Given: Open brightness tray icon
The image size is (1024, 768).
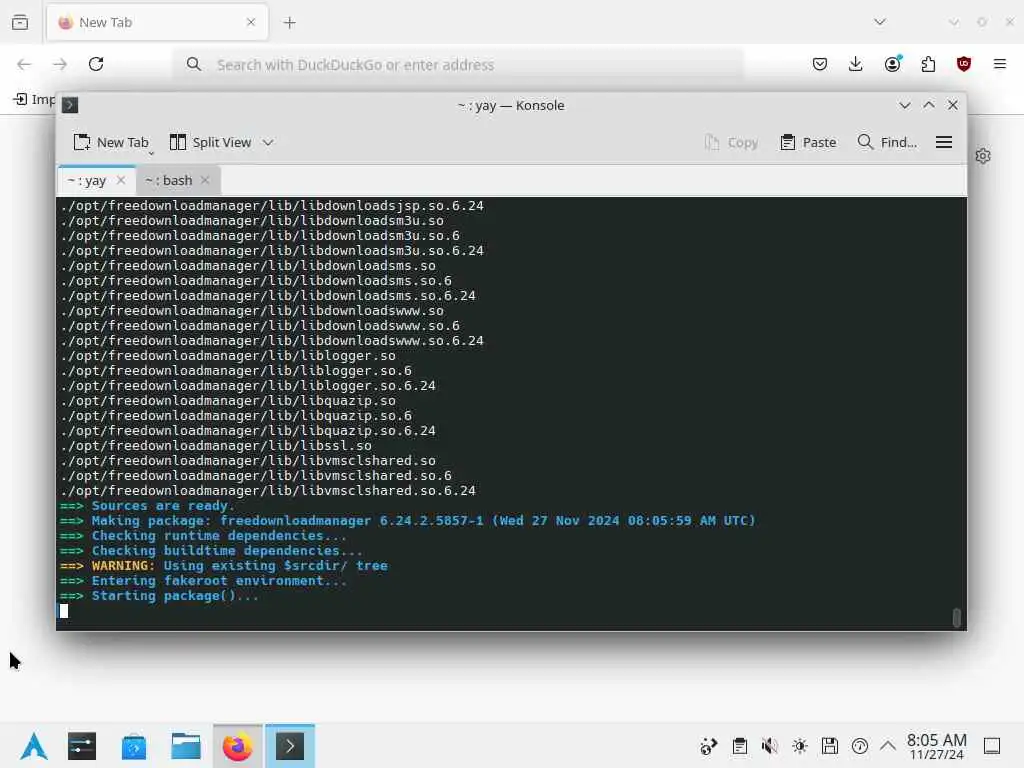Looking at the screenshot, I should click(x=799, y=746).
